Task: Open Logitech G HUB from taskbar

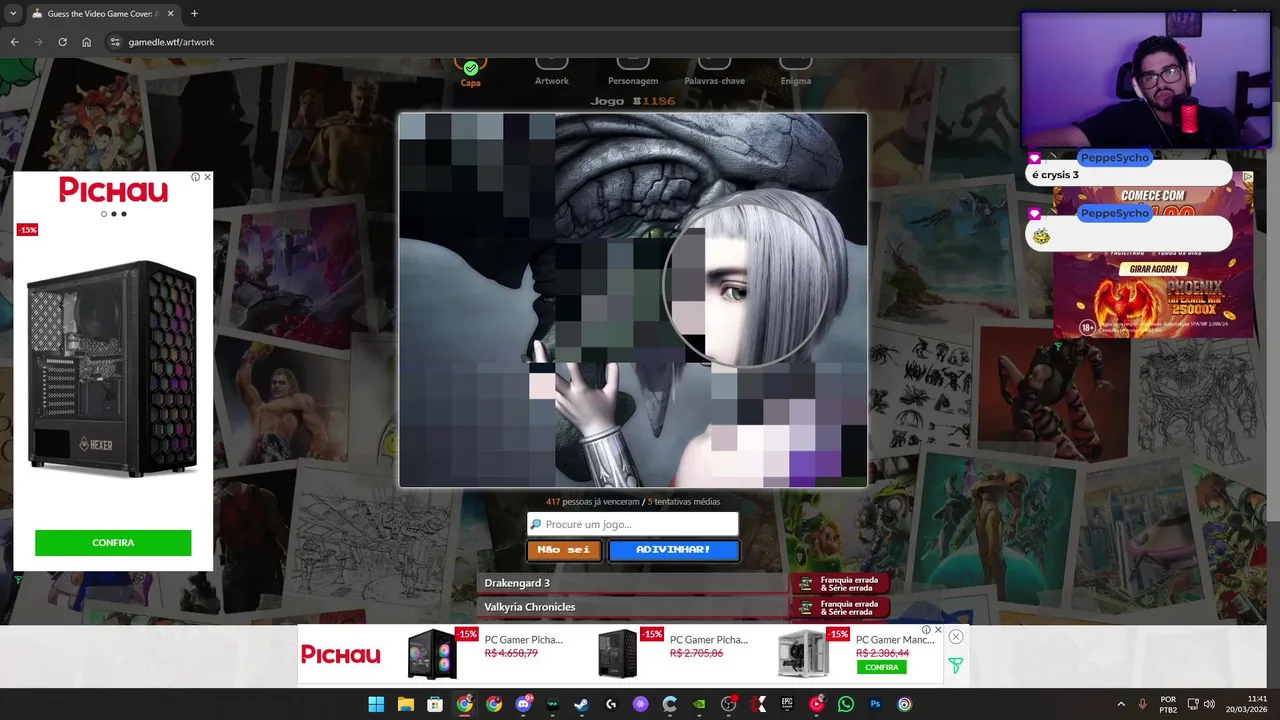Action: click(x=611, y=704)
